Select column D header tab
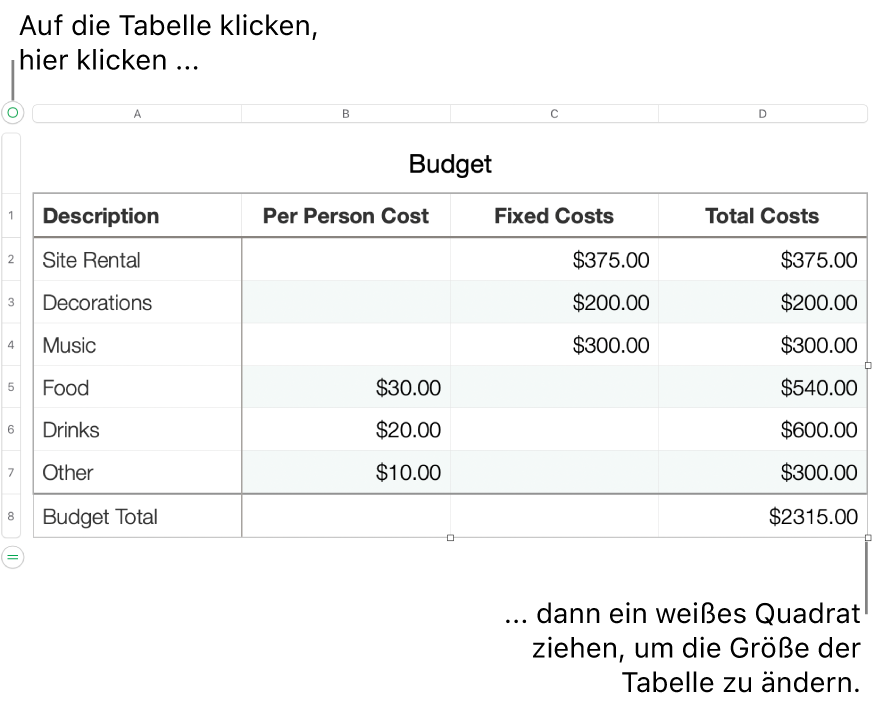Screen dimensions: 875x710 point(762,114)
